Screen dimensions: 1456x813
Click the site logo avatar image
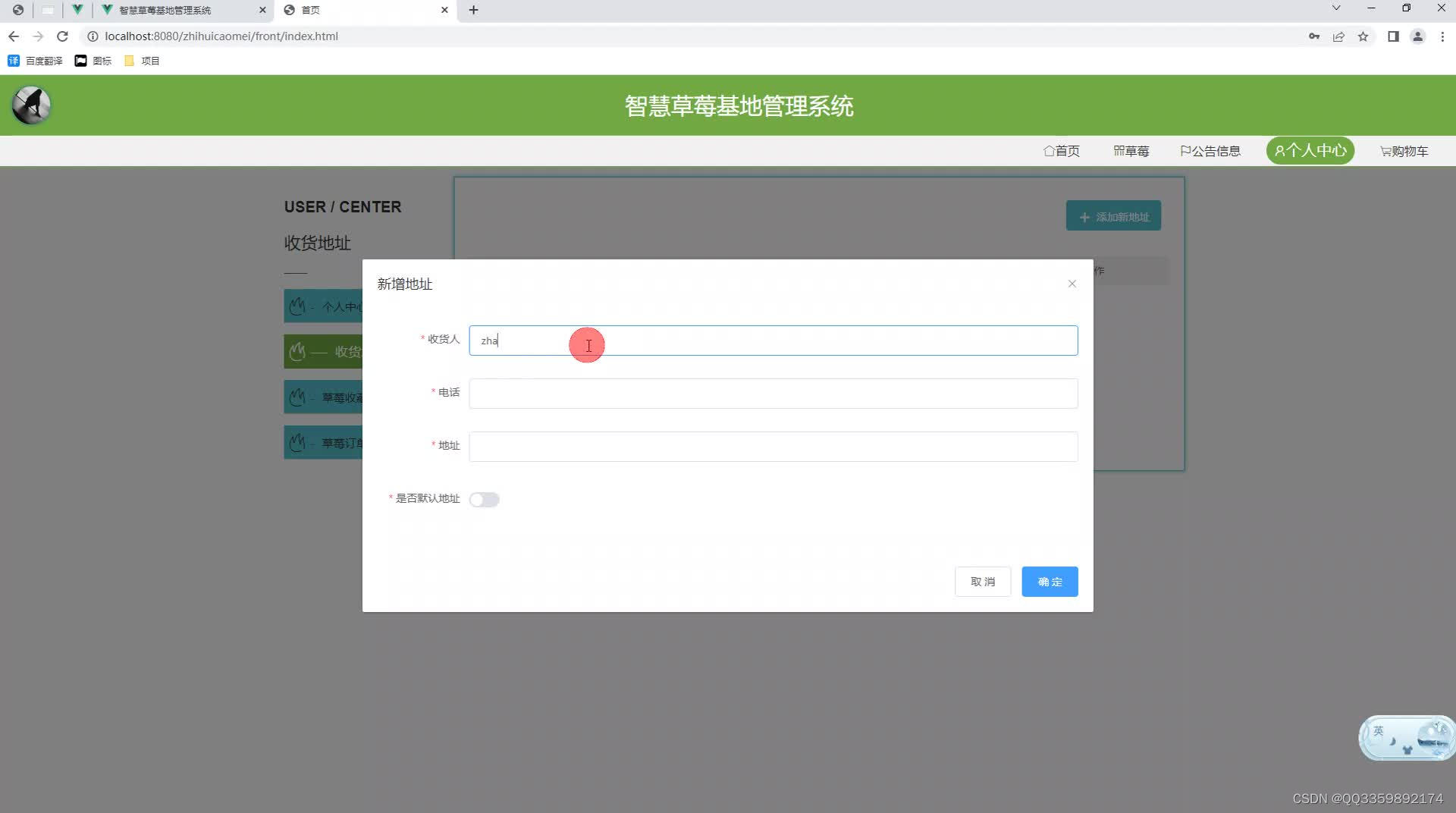pyautogui.click(x=31, y=105)
